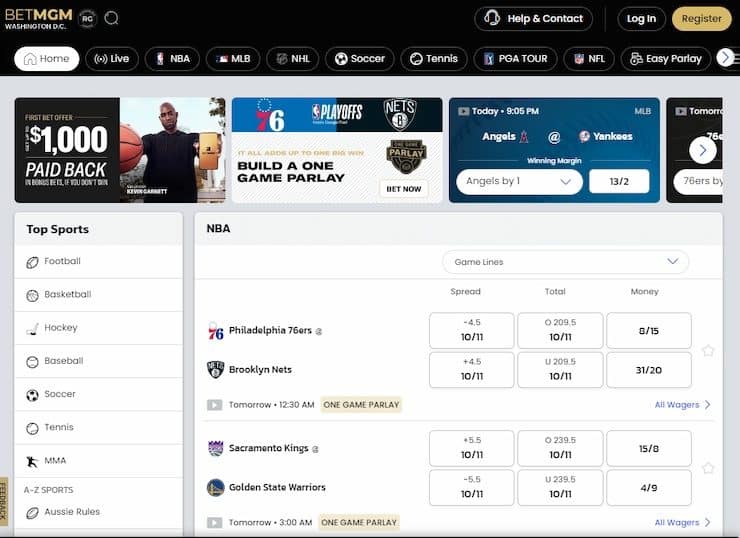
Task: Open the NFL tab
Action: [589, 59]
